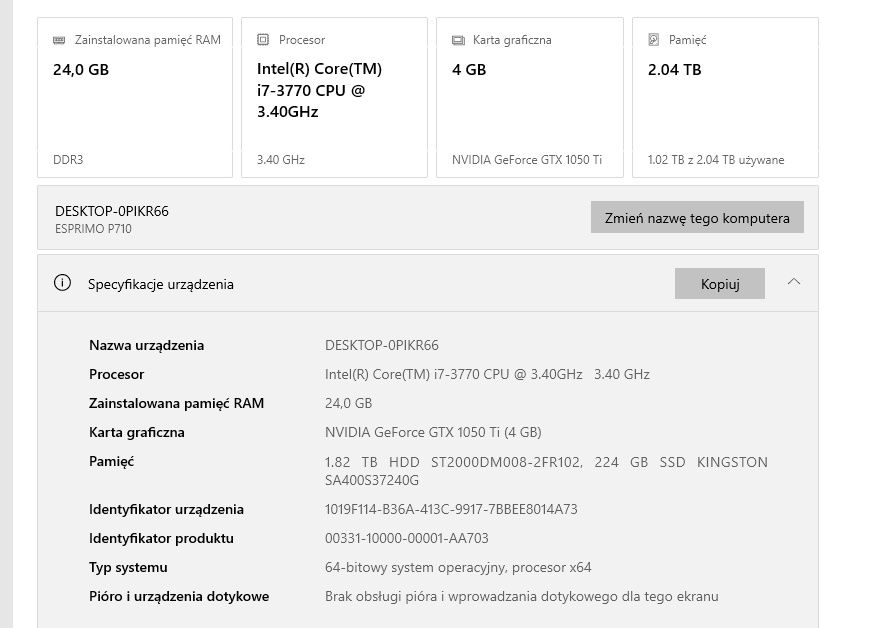Click the Pamięć row label in specifications
871x628 pixels.
coord(112,461)
